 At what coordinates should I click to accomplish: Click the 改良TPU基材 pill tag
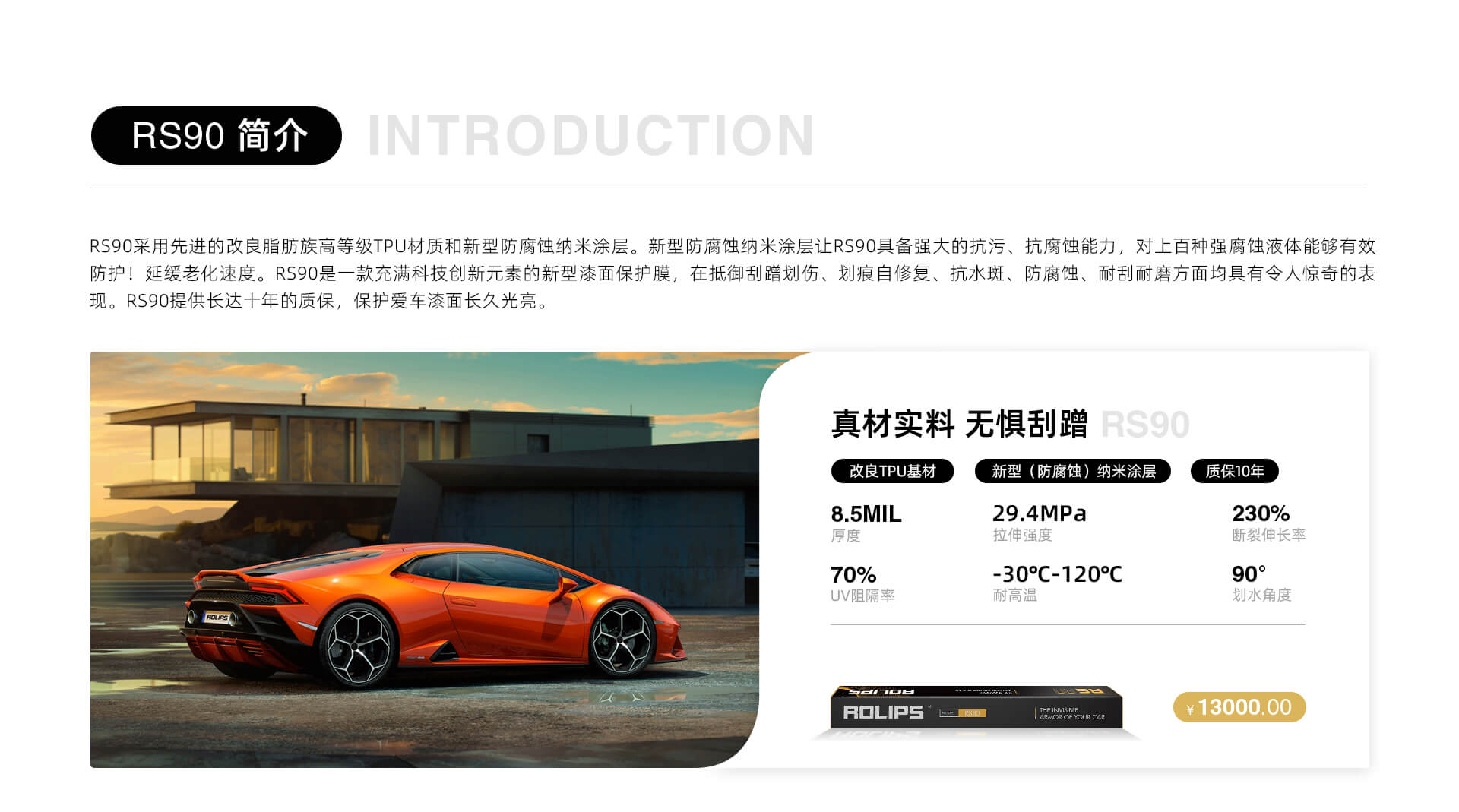[x=892, y=471]
